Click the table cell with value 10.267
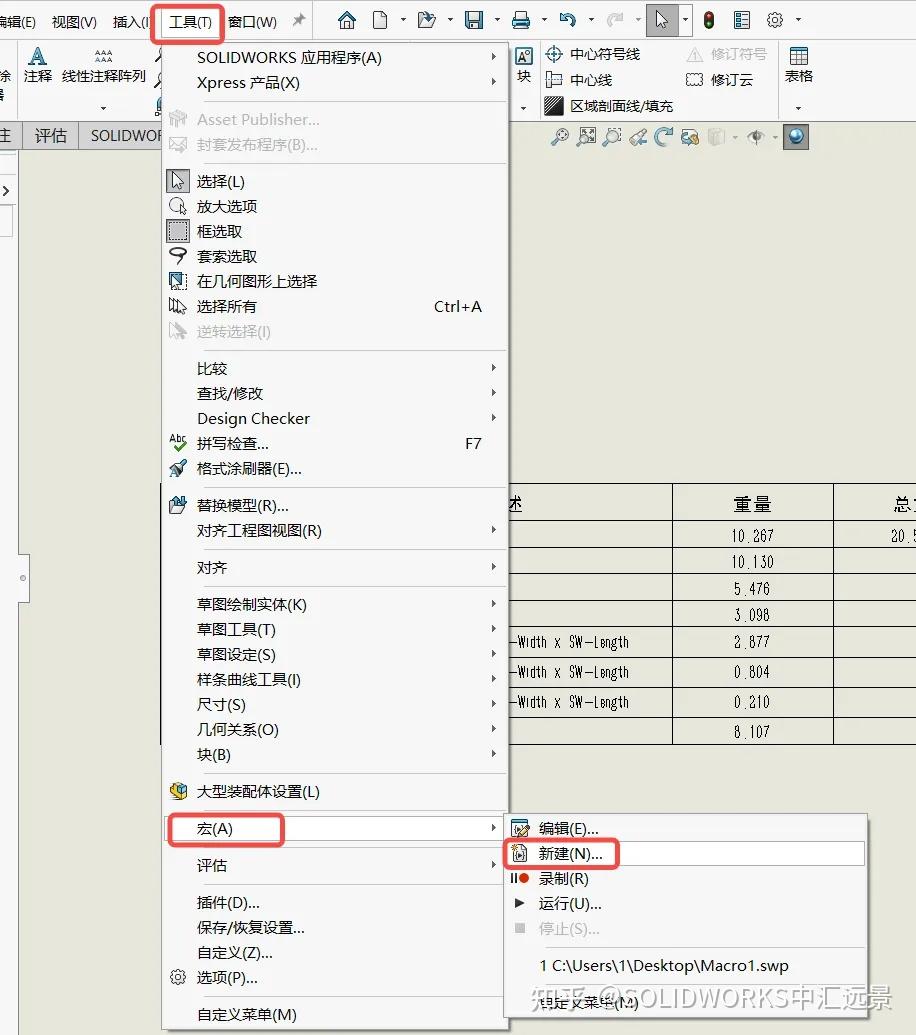916x1035 pixels. 752,535
